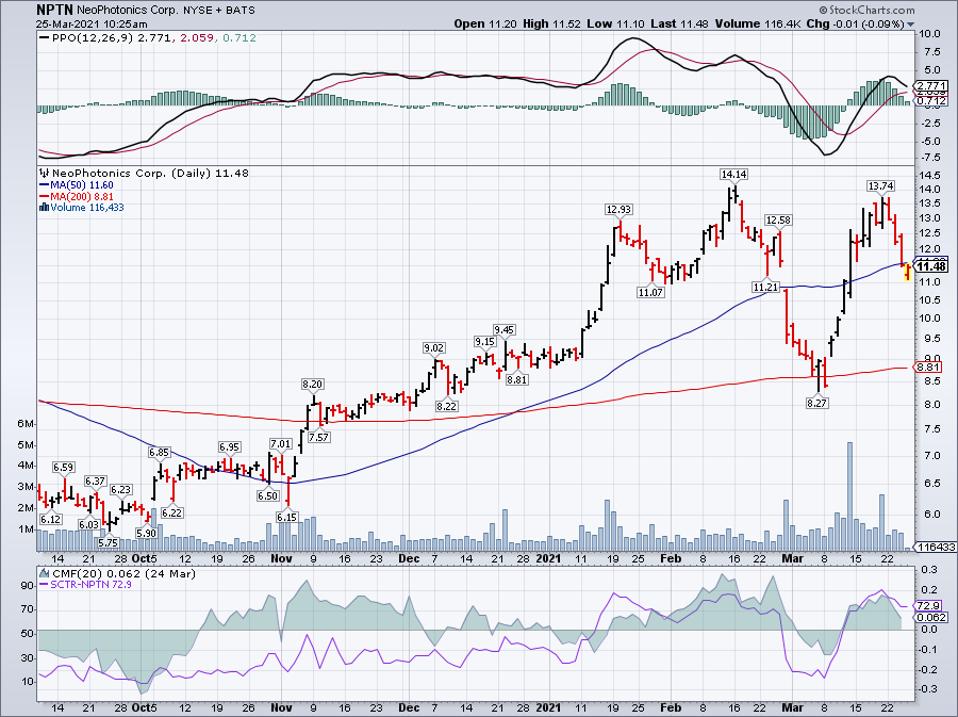The image size is (958, 717).
Task: Click the 14.14 peak price label
Action: pyautogui.click(x=734, y=175)
